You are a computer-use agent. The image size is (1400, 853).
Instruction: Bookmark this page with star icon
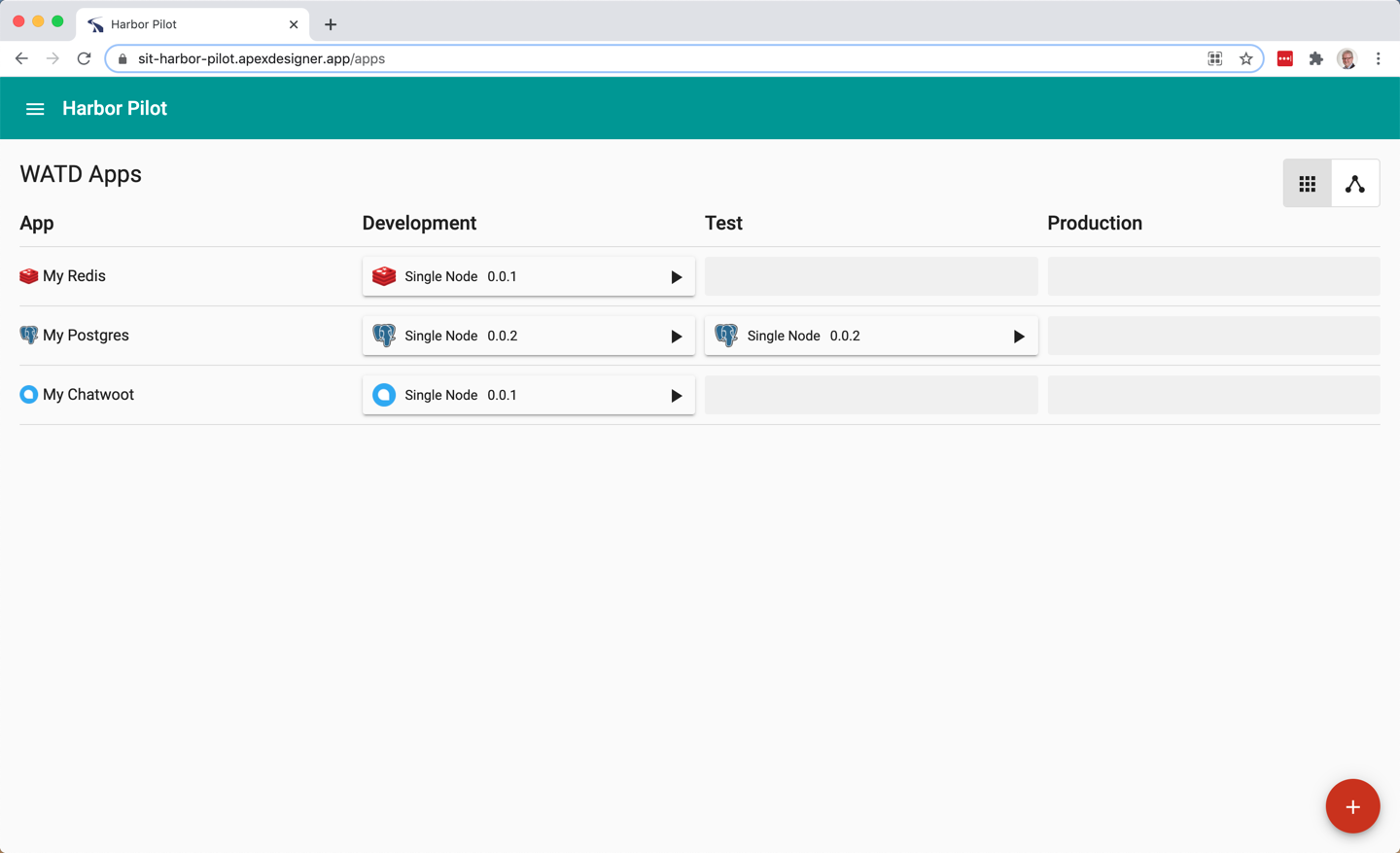click(1245, 59)
